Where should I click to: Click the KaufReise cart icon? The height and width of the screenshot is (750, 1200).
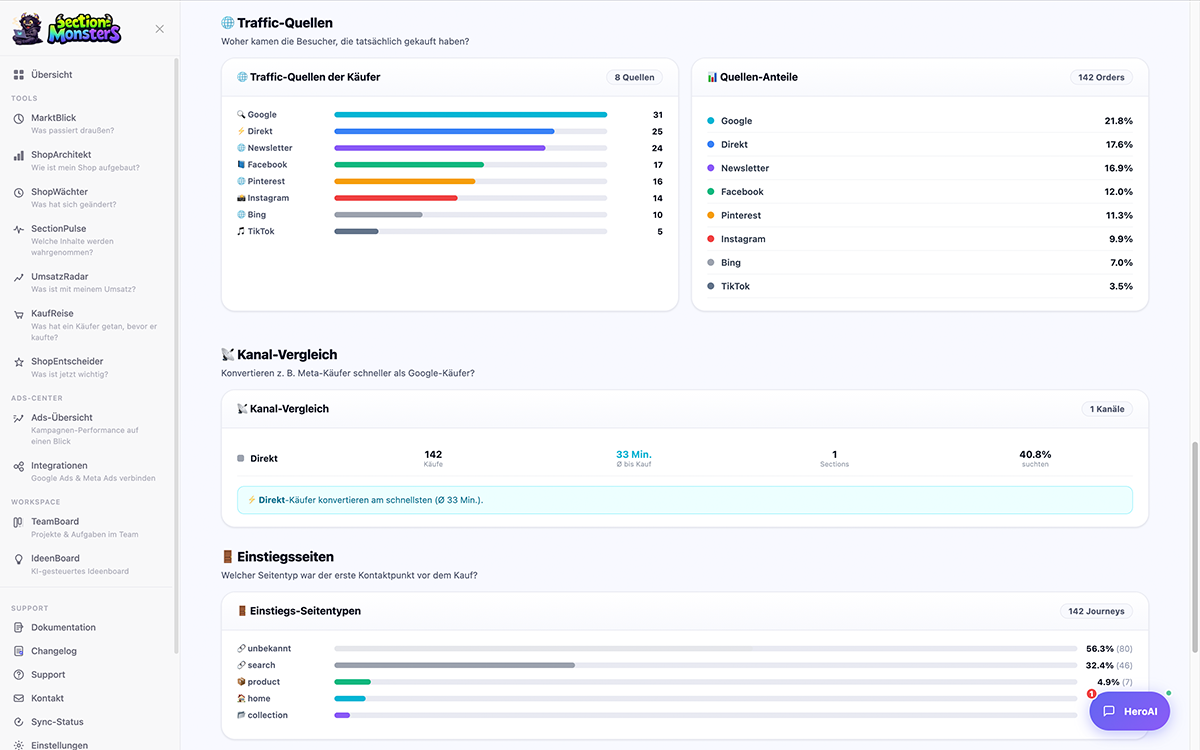coord(19,314)
